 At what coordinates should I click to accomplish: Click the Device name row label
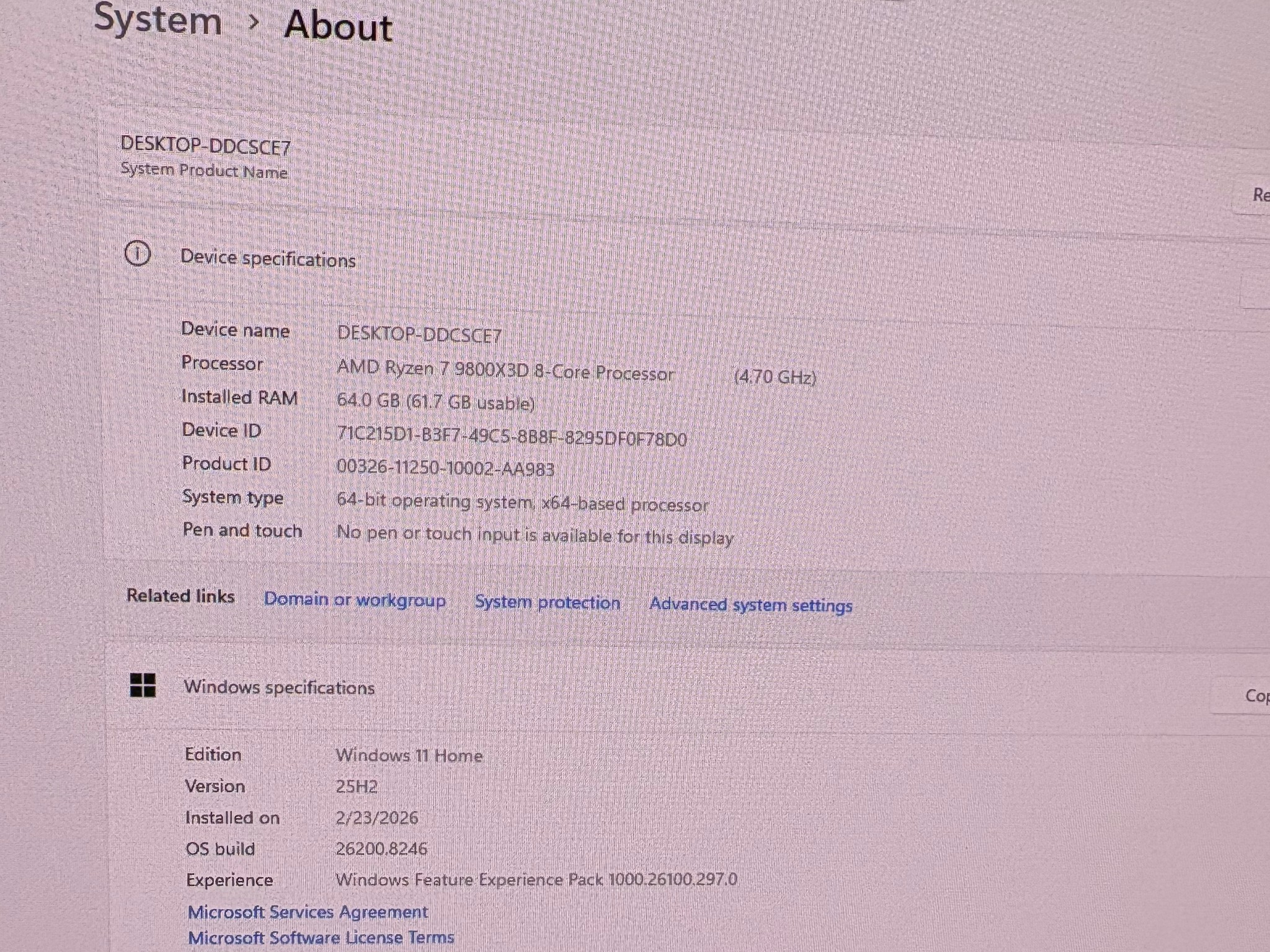coord(235,330)
